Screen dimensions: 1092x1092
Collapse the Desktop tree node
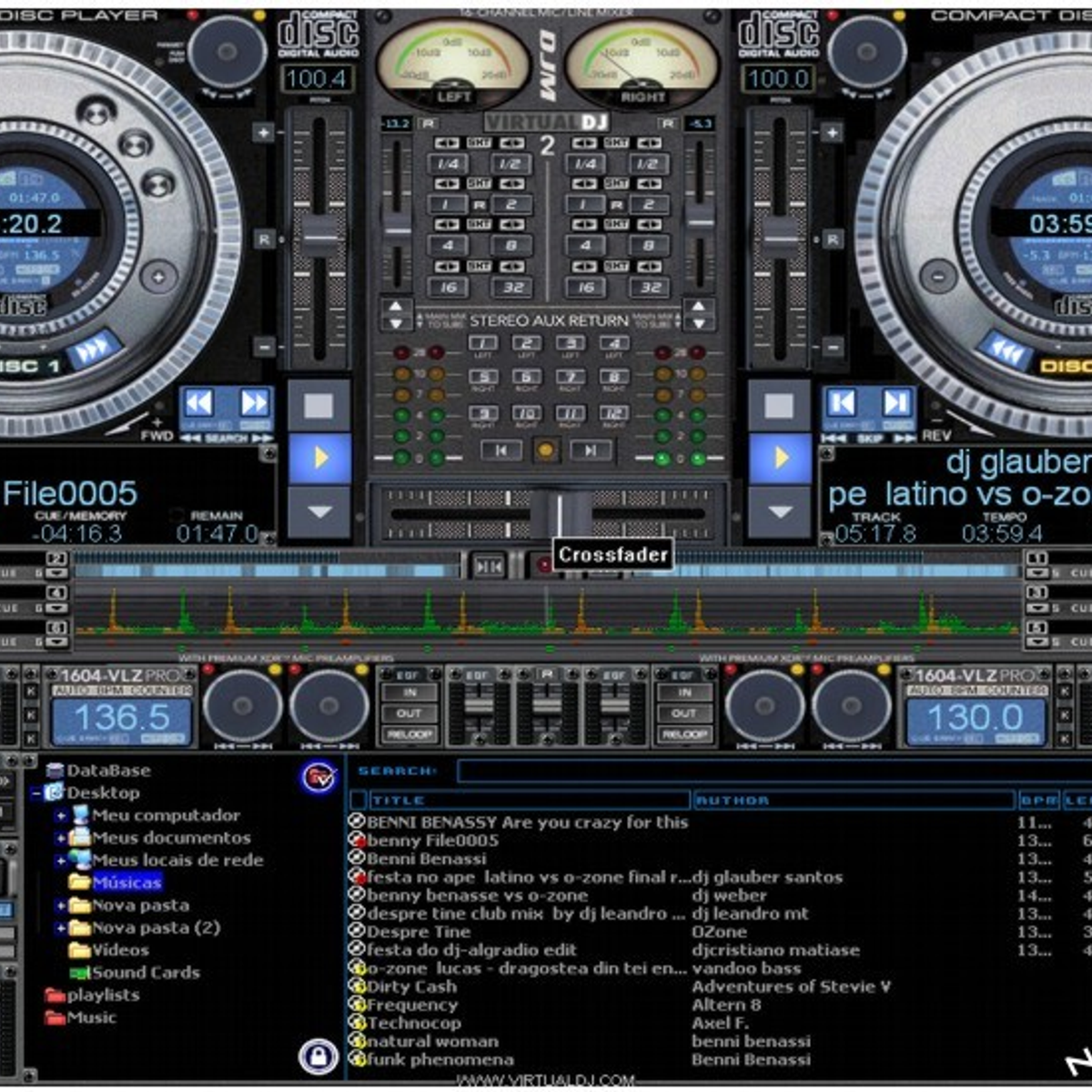[36, 794]
